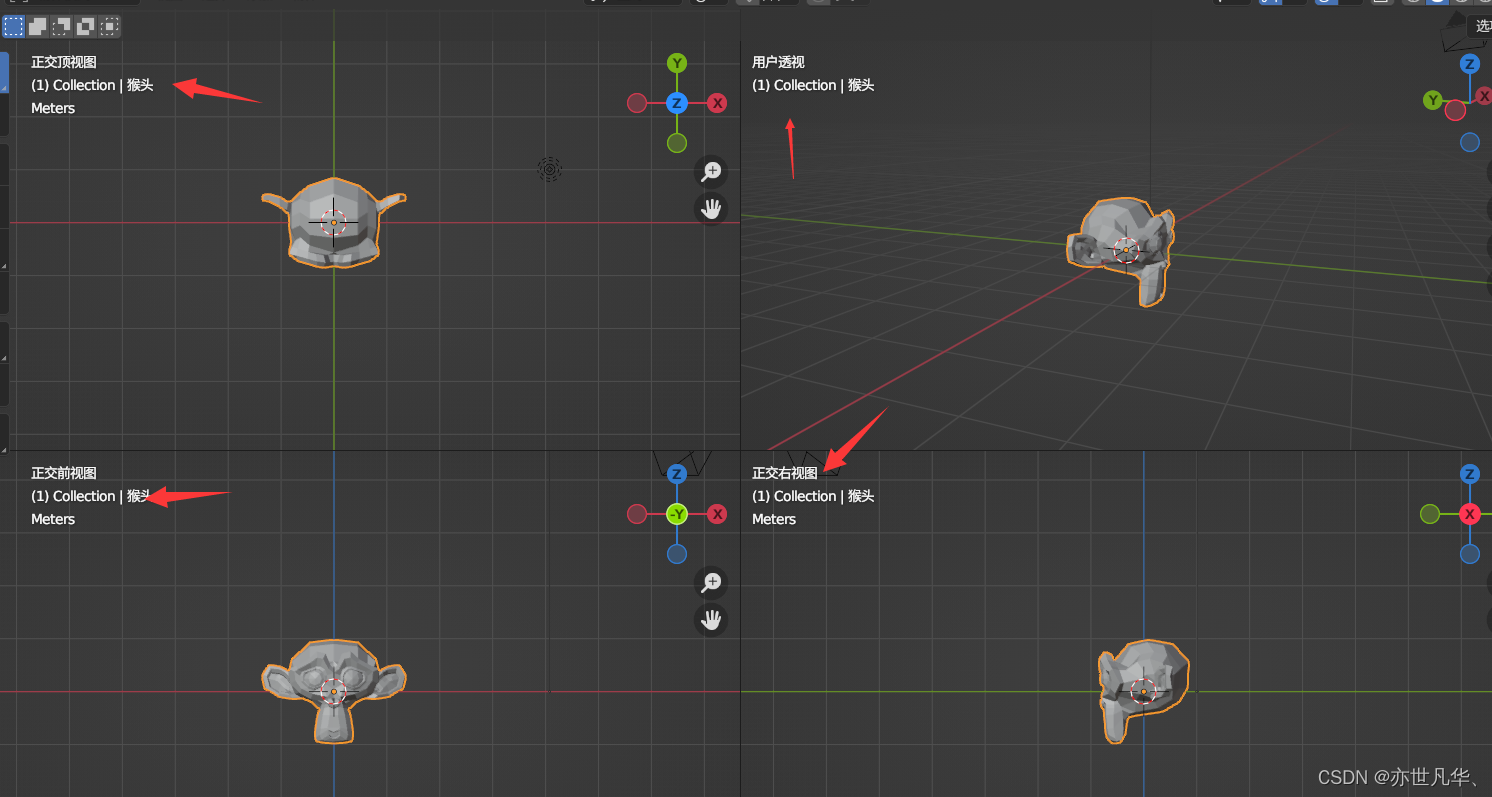Select the Set New Selection mode icon
This screenshot has height=797, width=1492.
pos(13,26)
